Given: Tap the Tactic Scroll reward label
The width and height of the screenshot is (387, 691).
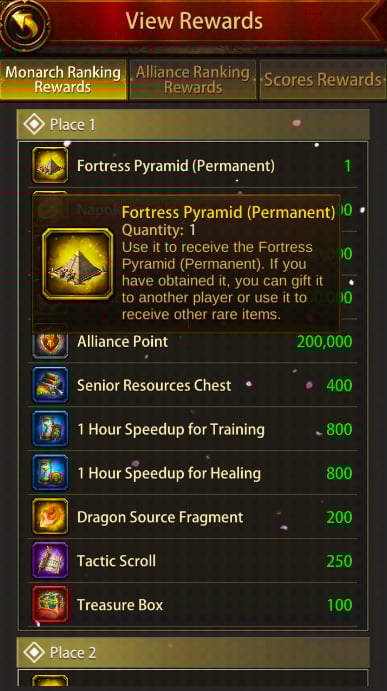Looking at the screenshot, I should 116,561.
